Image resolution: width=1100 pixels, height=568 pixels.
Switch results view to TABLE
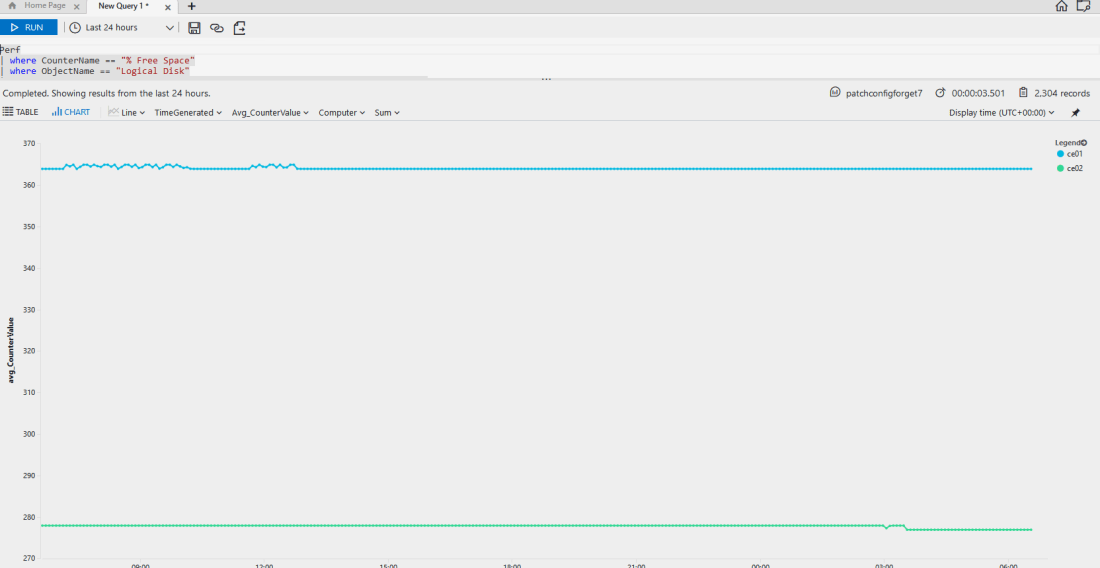[20, 112]
